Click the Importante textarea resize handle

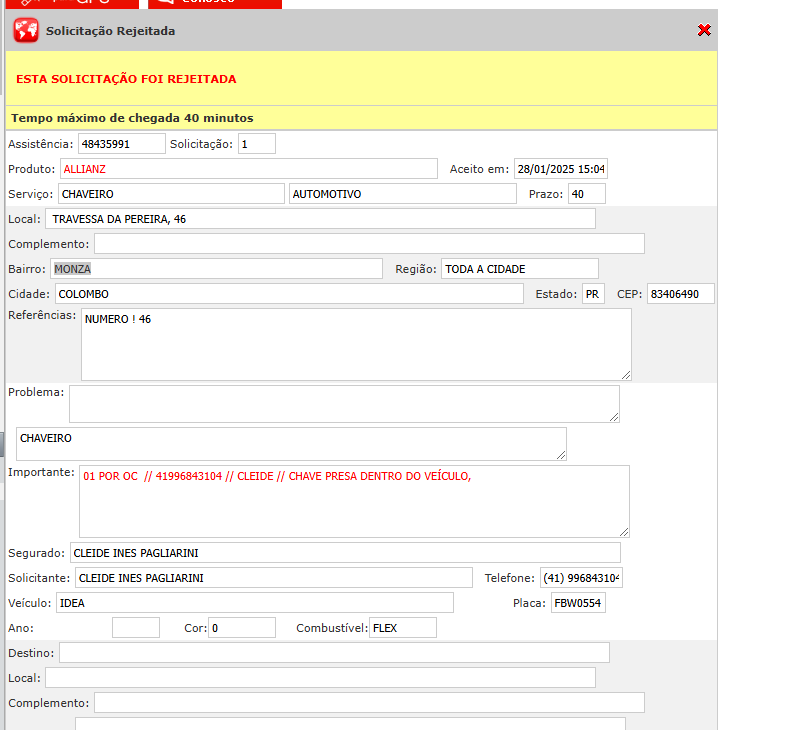pos(624,532)
